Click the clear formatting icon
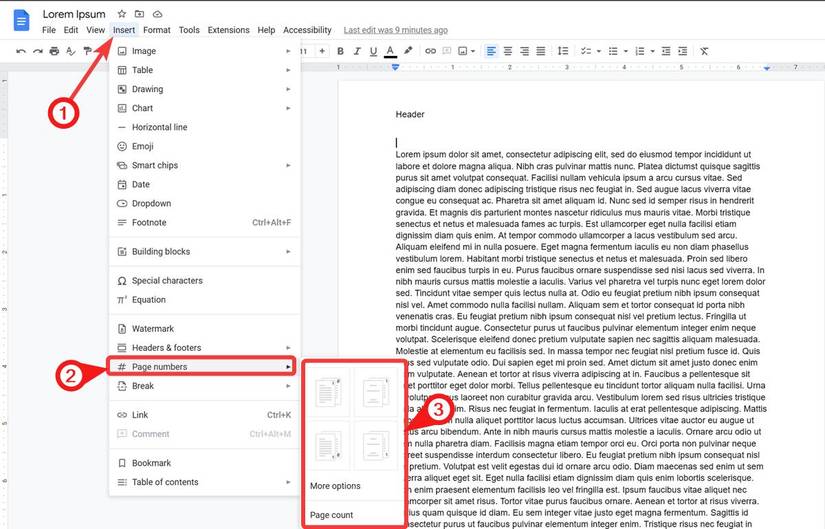 704,51
